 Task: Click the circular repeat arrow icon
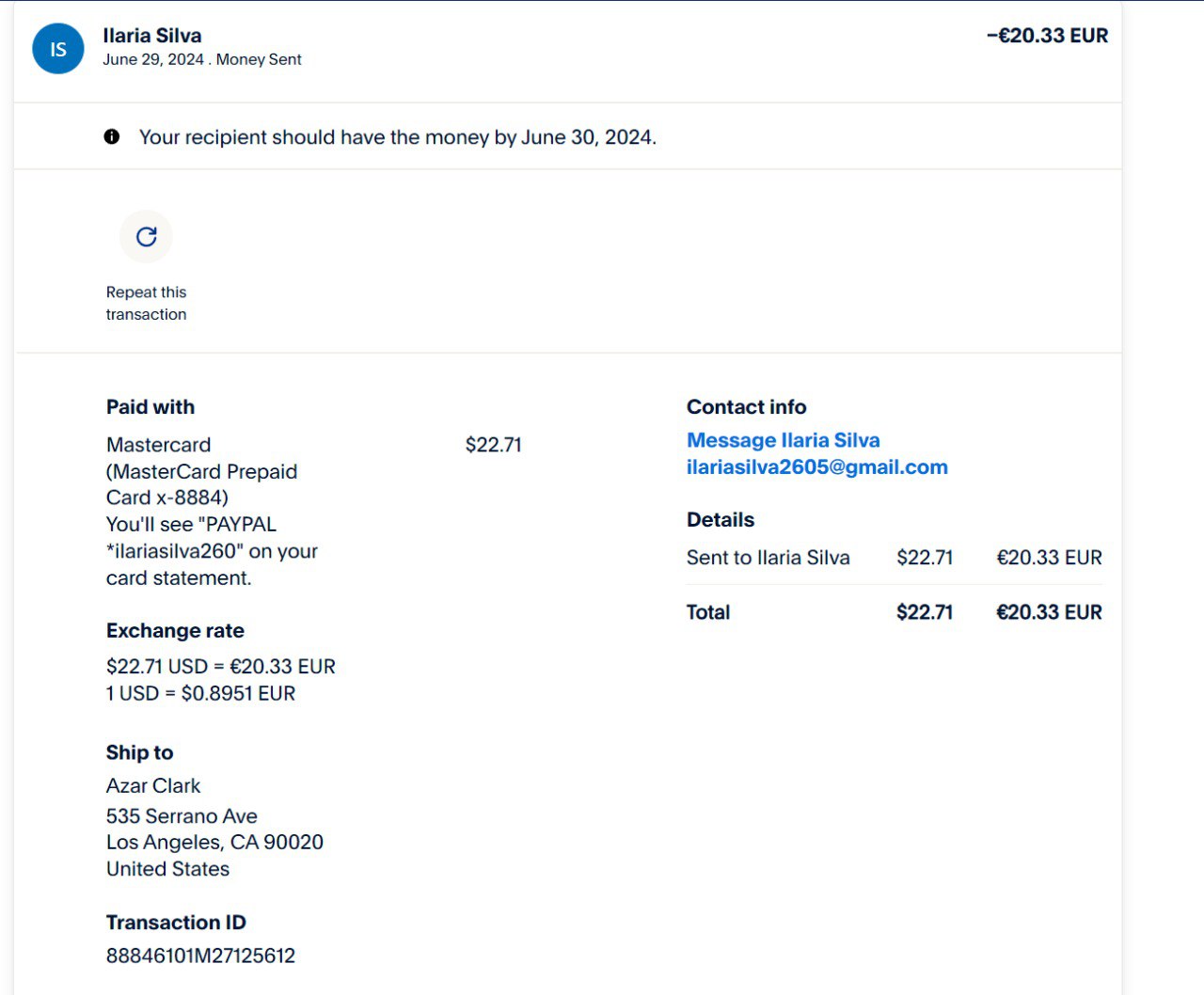(146, 236)
